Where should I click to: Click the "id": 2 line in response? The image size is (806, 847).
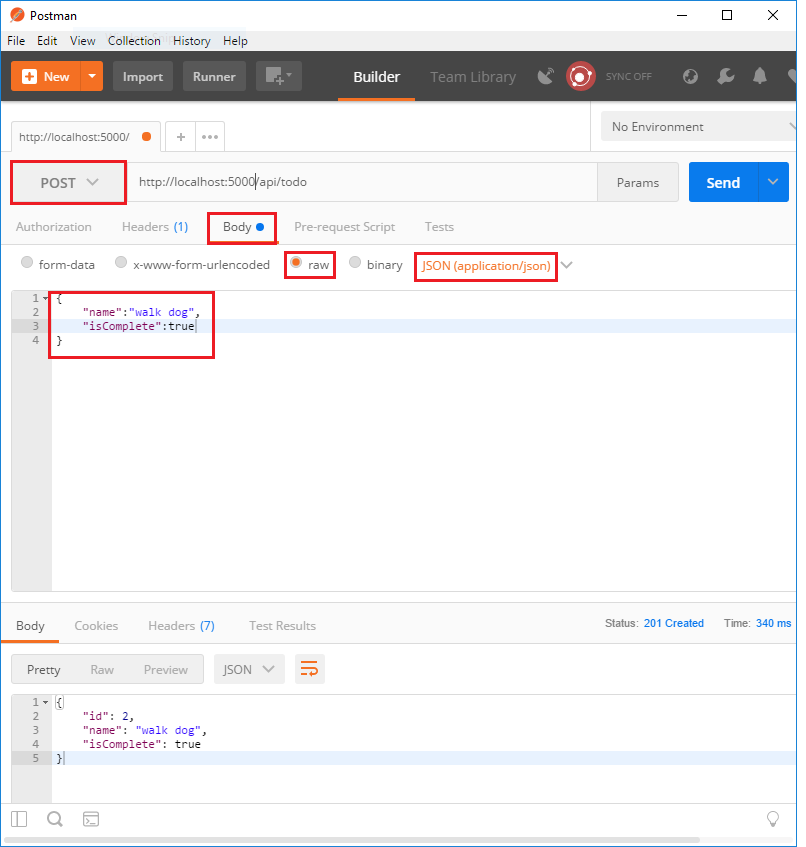[108, 716]
